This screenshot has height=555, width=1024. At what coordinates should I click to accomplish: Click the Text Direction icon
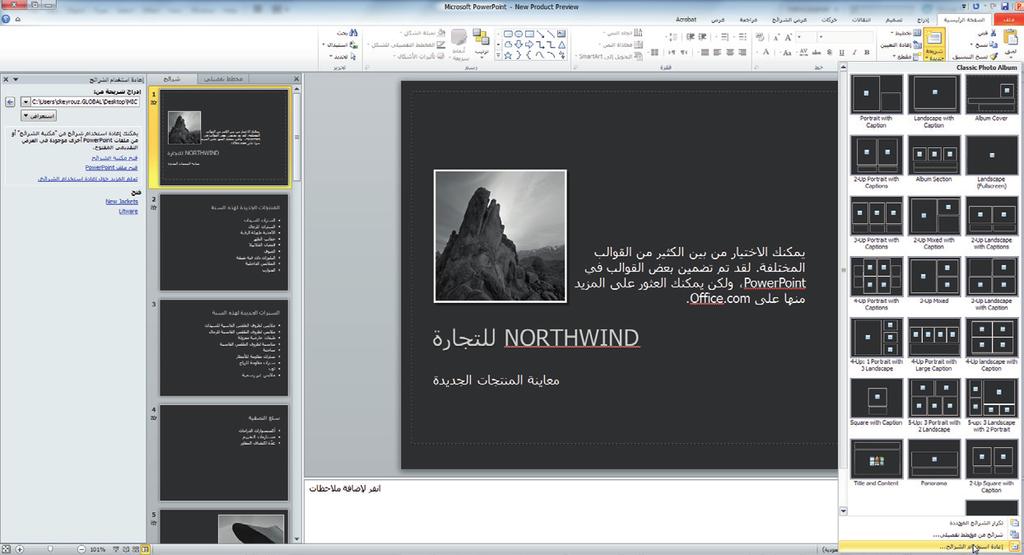(637, 33)
